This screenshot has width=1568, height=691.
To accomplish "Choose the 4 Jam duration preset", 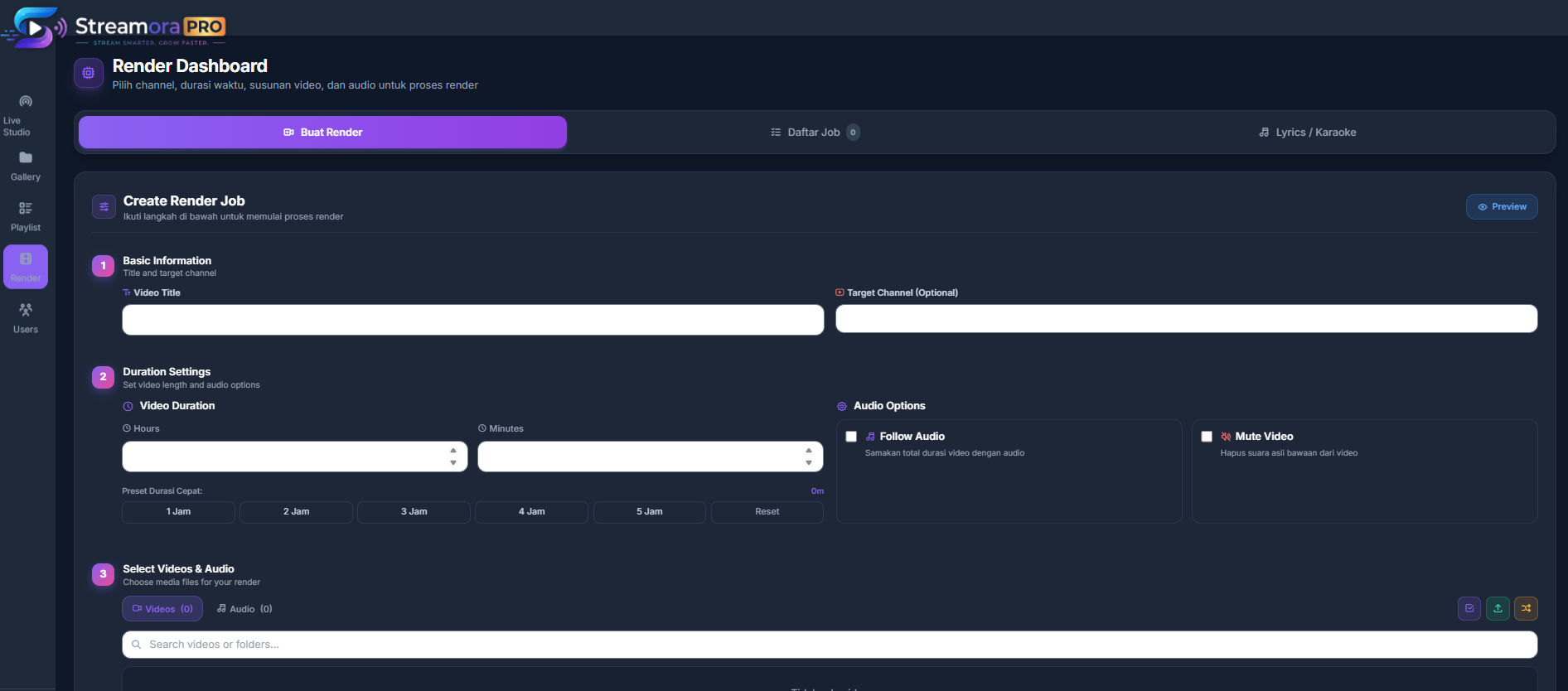I will pos(531,512).
